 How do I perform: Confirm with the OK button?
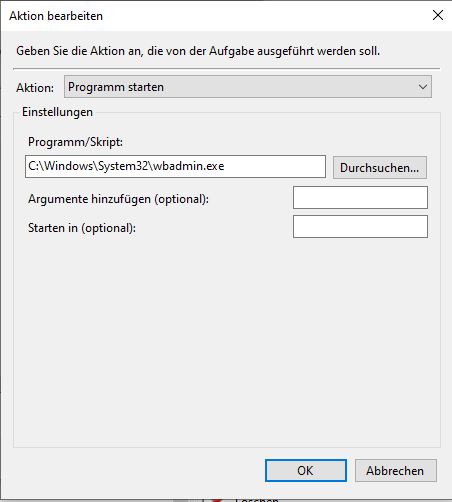[x=306, y=471]
